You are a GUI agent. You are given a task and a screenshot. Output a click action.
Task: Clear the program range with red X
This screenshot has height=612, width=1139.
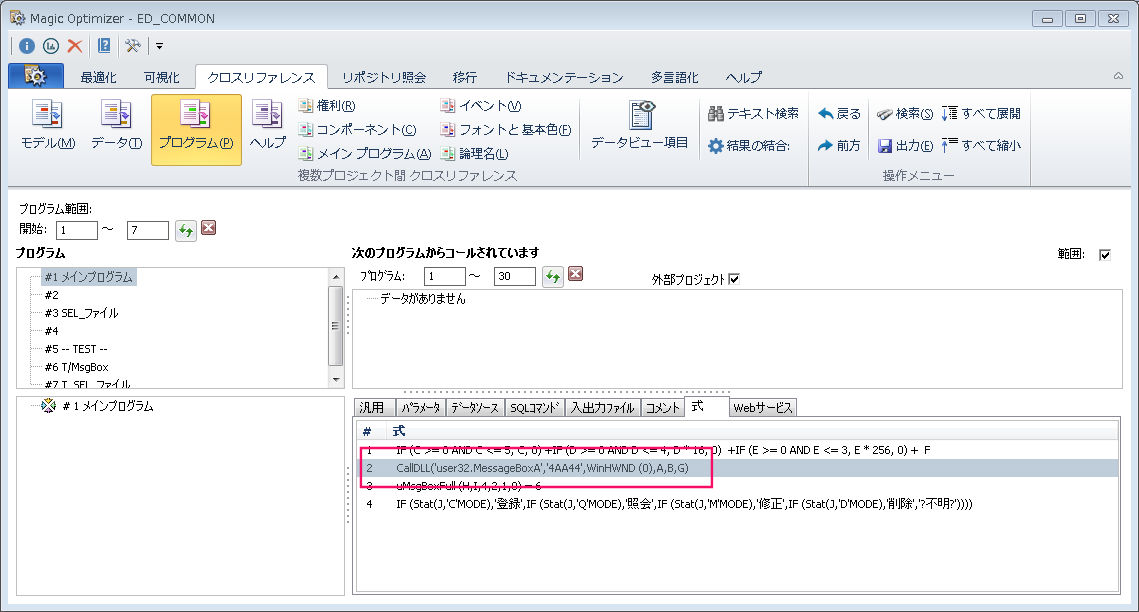pos(208,228)
